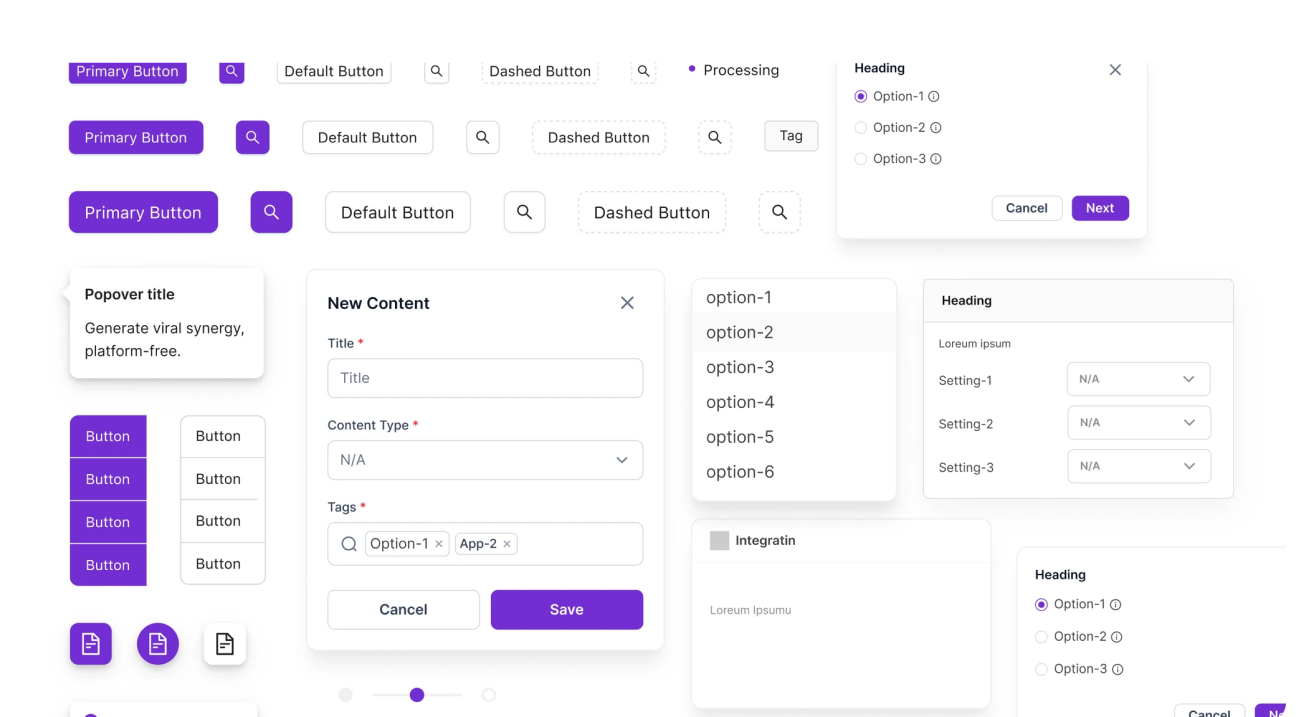Viewport: 1296px width, 717px height.
Task: Expand the Setting-3 dropdown
Action: pos(1138,466)
